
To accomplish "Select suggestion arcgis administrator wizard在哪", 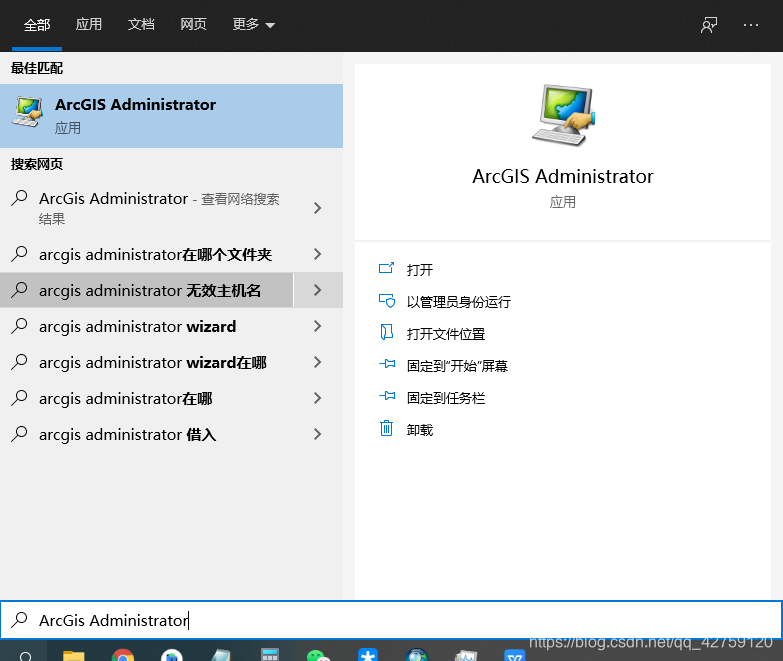I will click(x=146, y=362).
